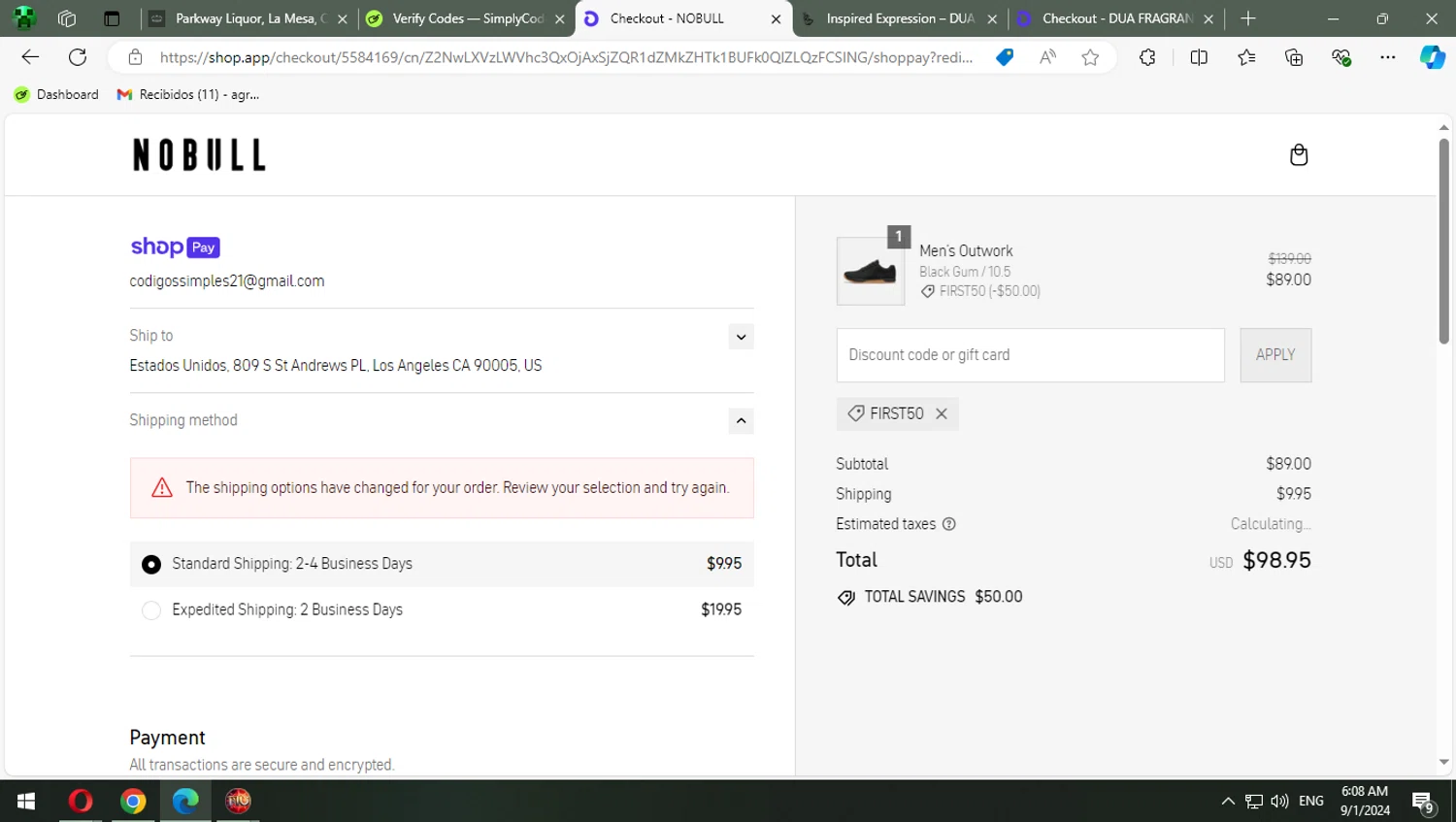Click the Los Angeles shipping address text
1456x822 pixels.
coord(336,366)
